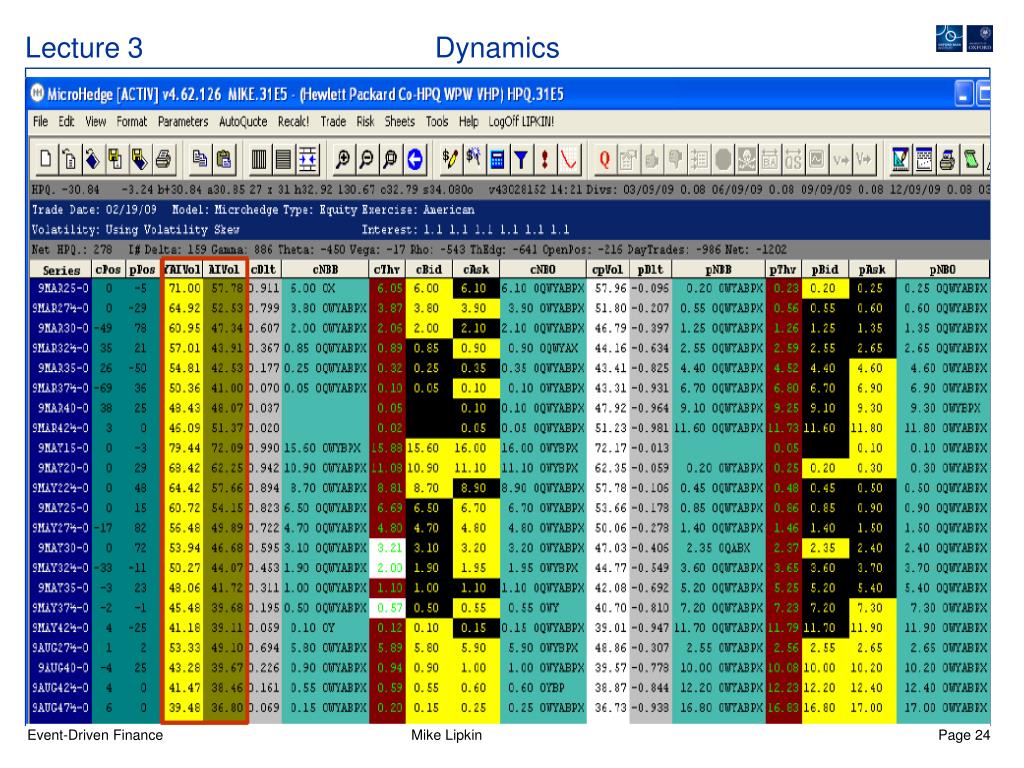This screenshot has width=1024, height=768.
Task: Click the cBid column header
Action: [x=428, y=270]
